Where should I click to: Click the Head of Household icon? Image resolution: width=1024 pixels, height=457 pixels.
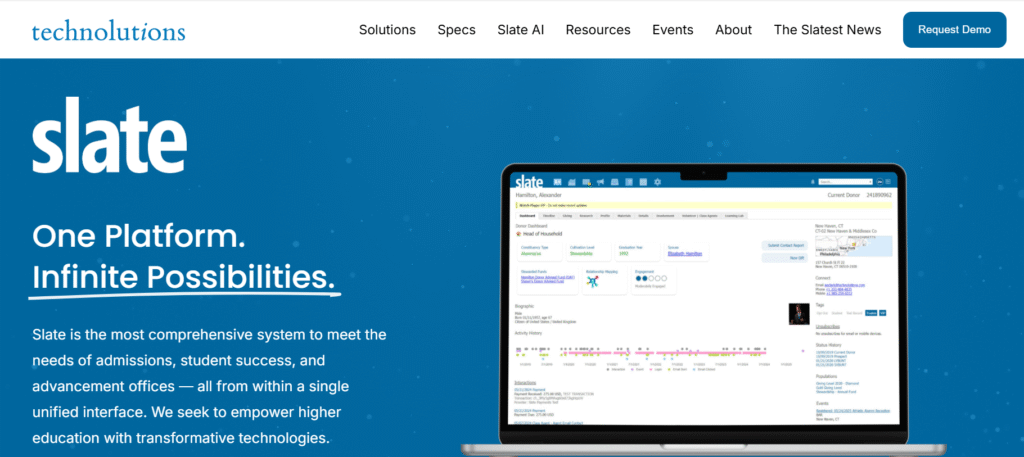coord(519,233)
